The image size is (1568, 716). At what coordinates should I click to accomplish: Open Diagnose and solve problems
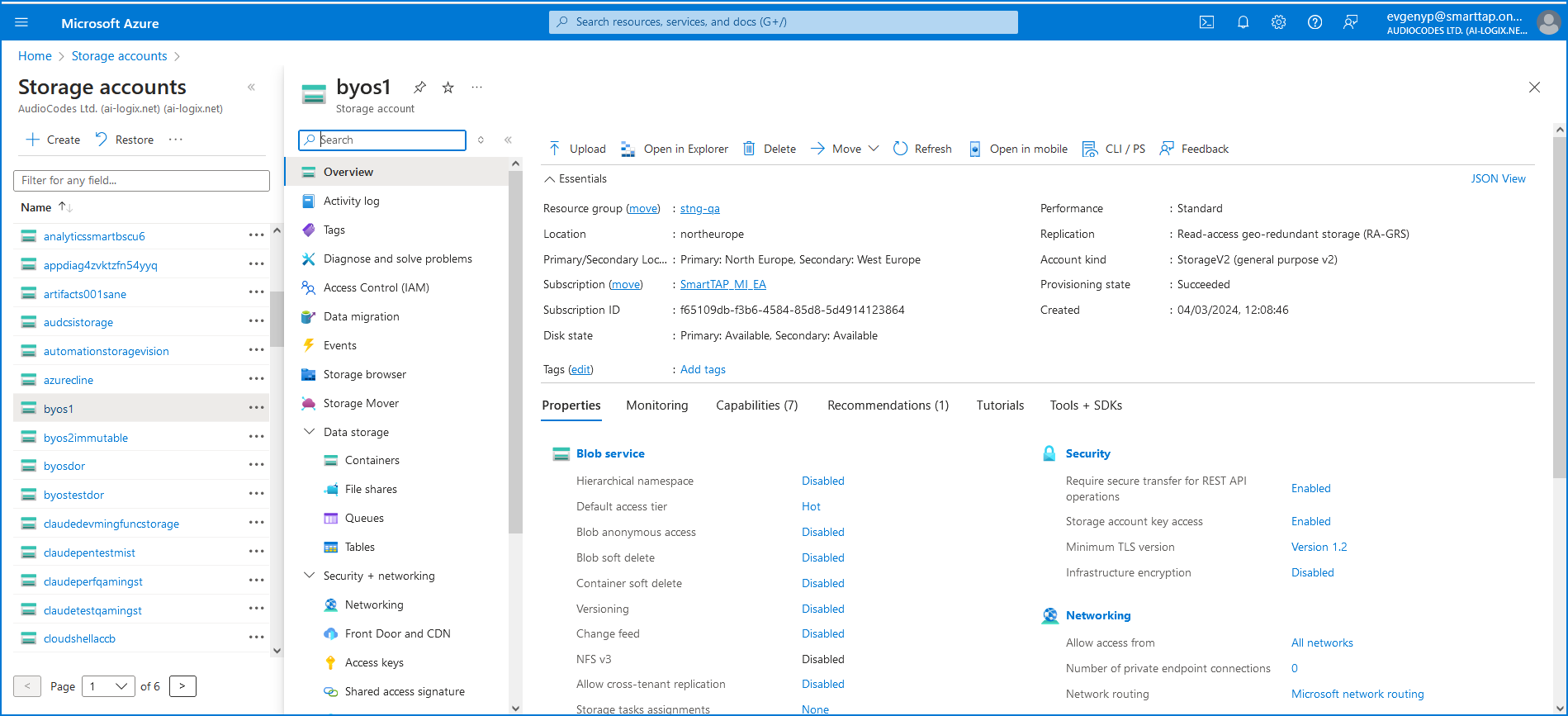[396, 258]
